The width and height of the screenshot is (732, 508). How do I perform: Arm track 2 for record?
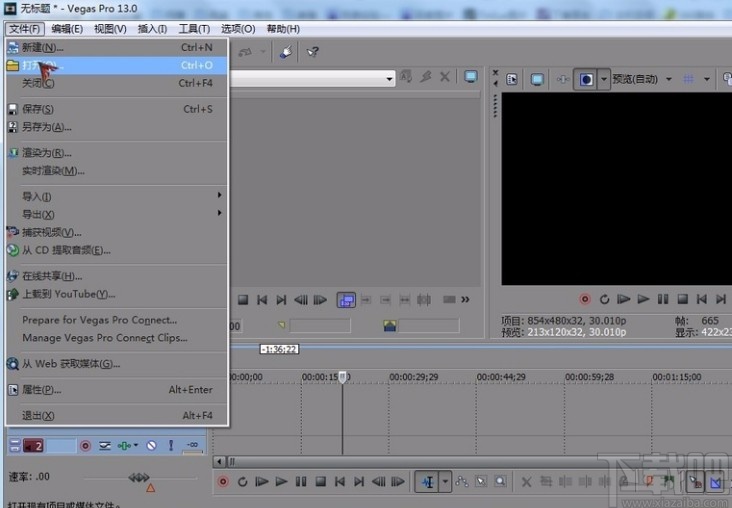(85, 446)
